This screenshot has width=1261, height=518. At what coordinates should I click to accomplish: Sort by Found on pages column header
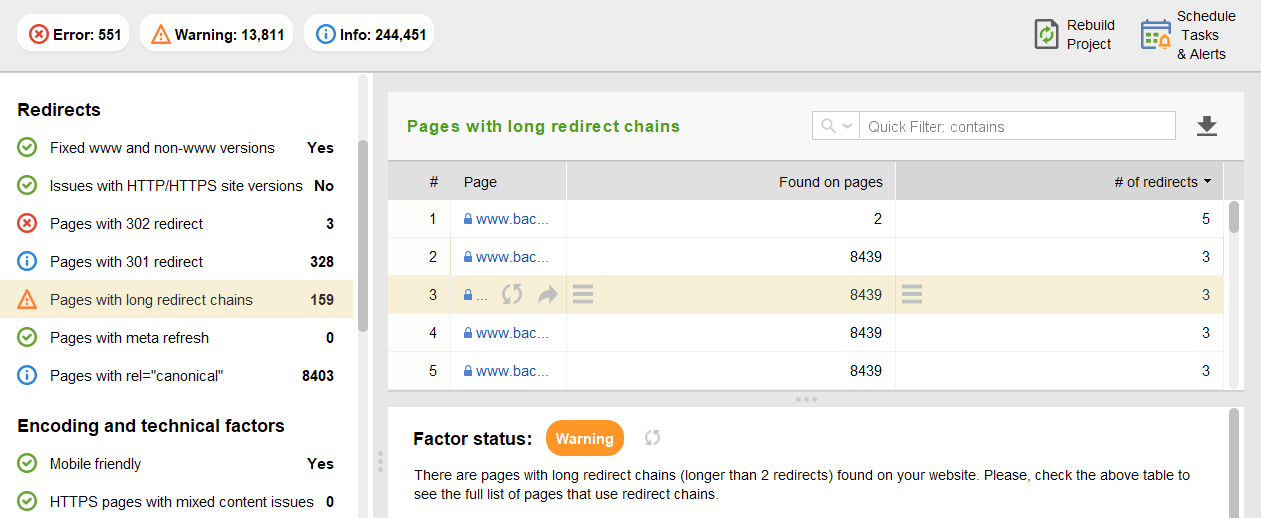pyautogui.click(x=731, y=182)
